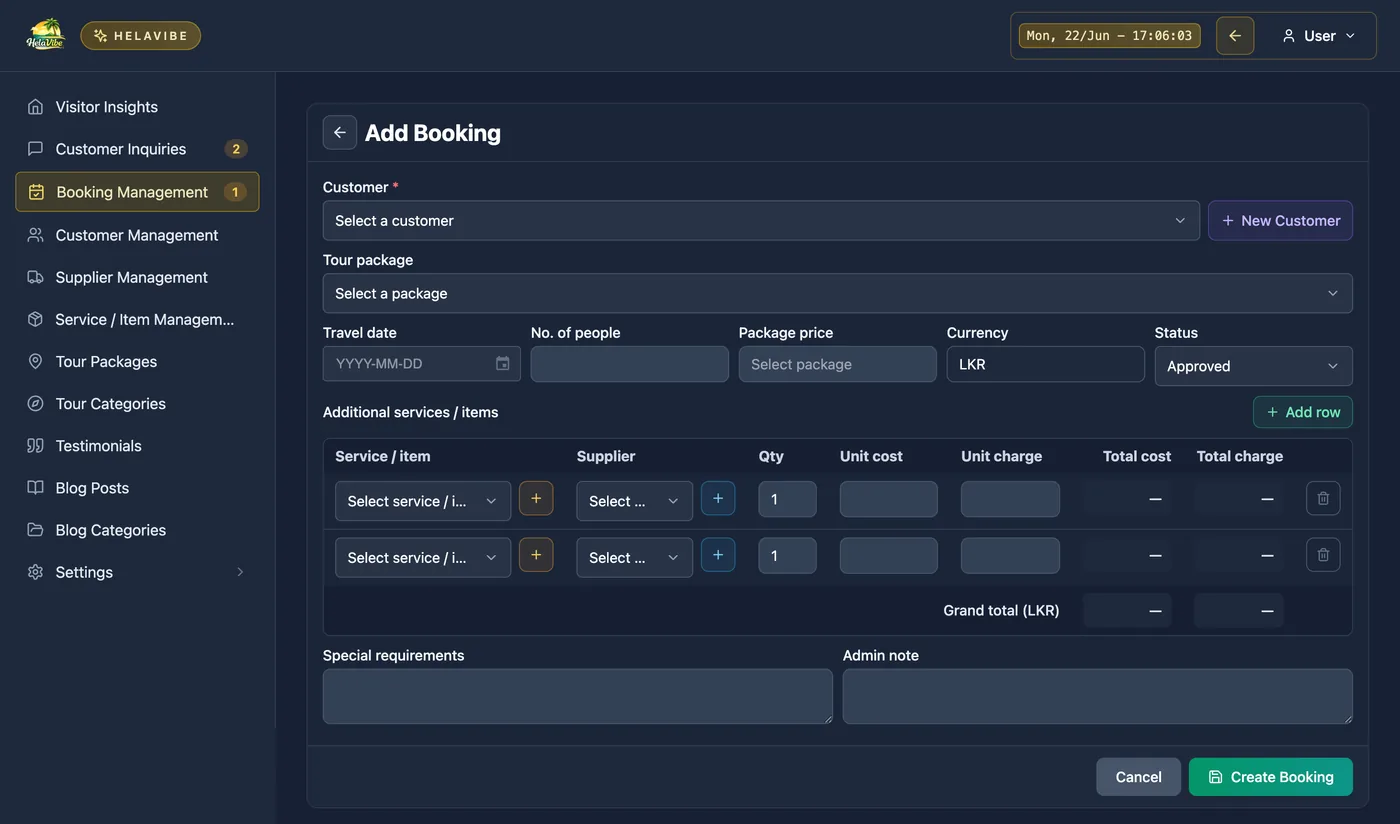Click the Booking Management count badge 1

point(235,192)
